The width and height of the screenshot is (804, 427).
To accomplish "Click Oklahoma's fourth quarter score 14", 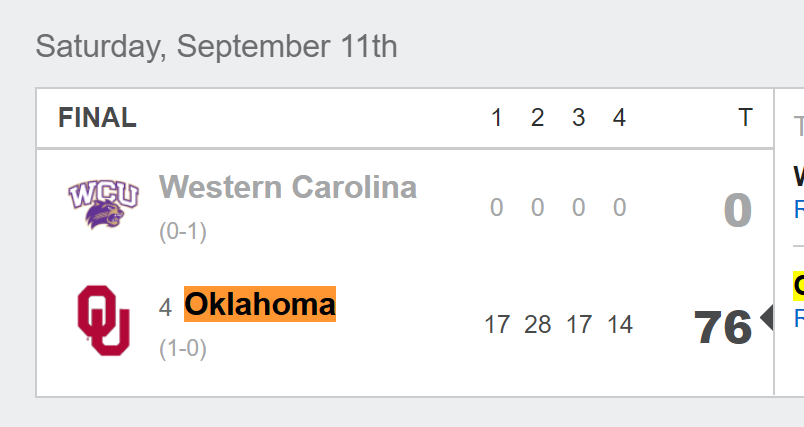I will (619, 325).
